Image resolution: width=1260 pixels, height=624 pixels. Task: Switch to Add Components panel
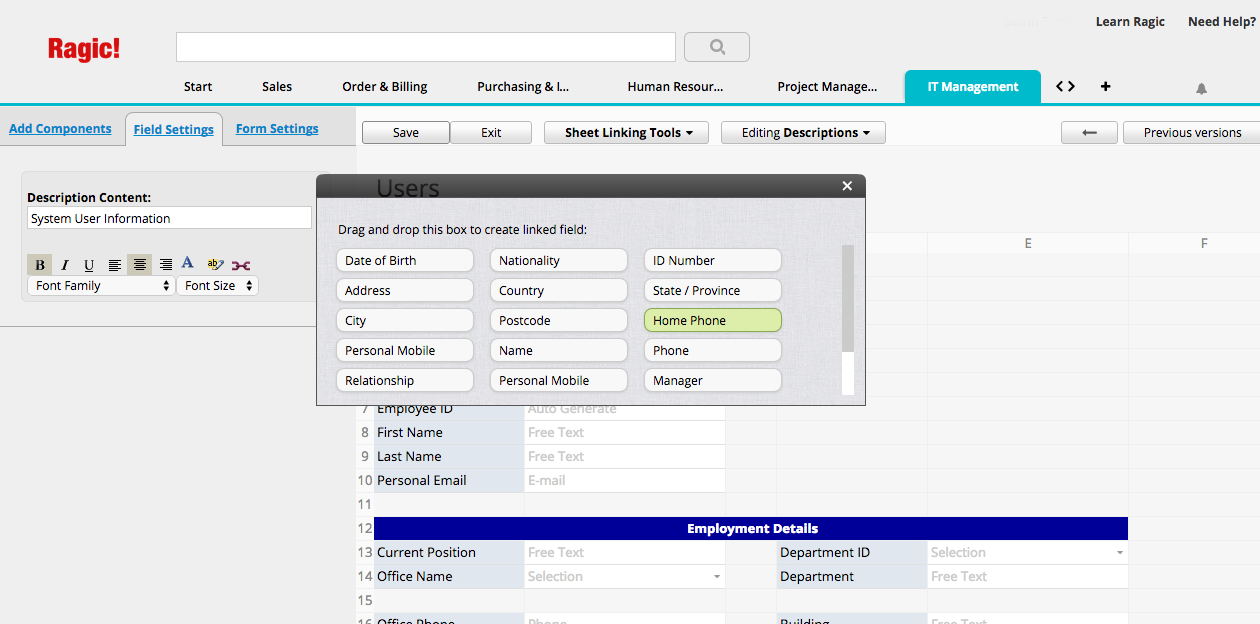(x=60, y=129)
